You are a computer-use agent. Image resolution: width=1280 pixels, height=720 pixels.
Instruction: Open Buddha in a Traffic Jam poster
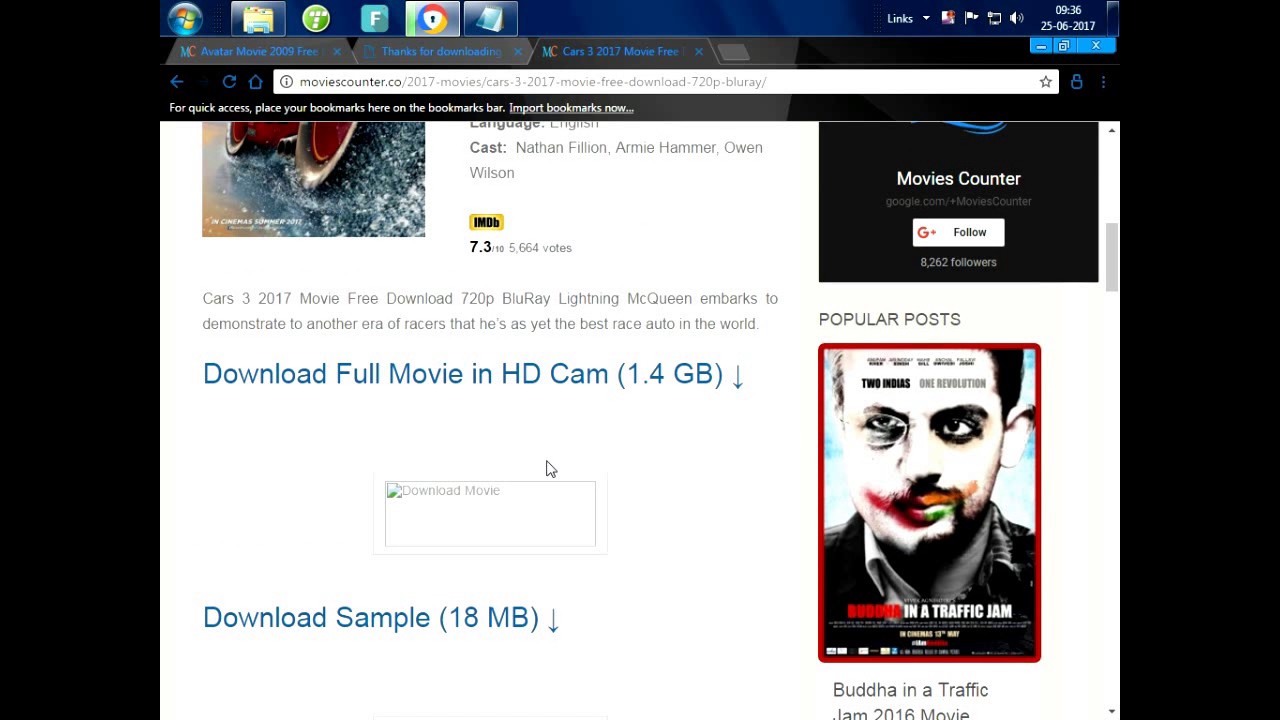pyautogui.click(x=929, y=503)
